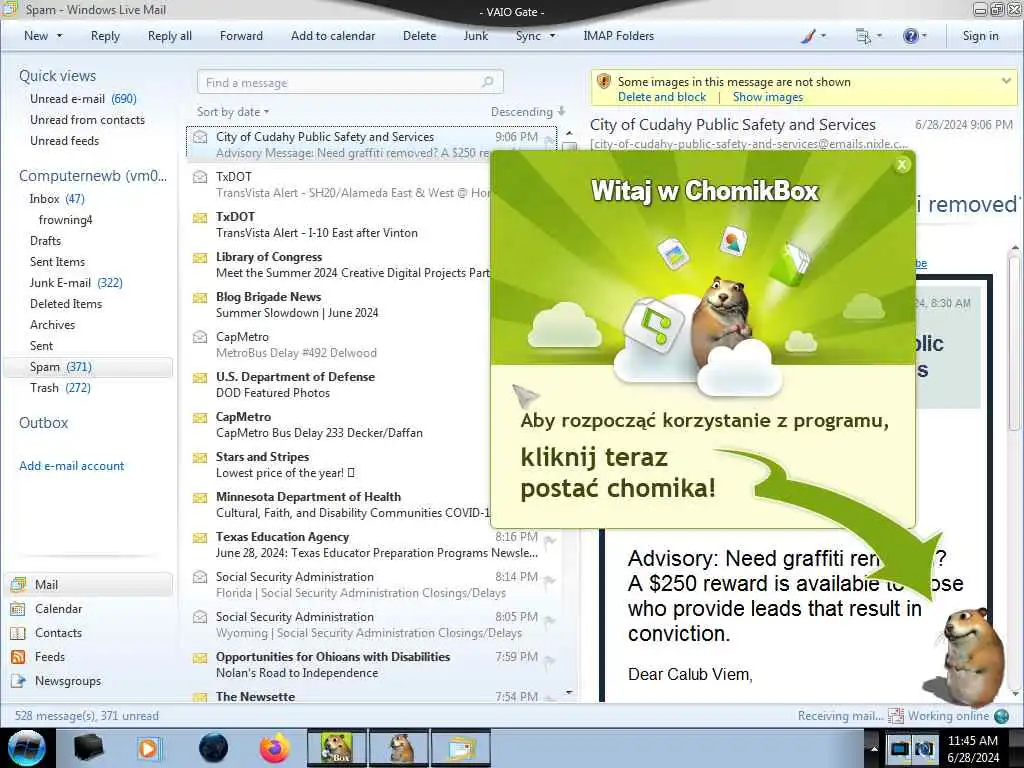Click message list scroll down arrow

click(569, 692)
